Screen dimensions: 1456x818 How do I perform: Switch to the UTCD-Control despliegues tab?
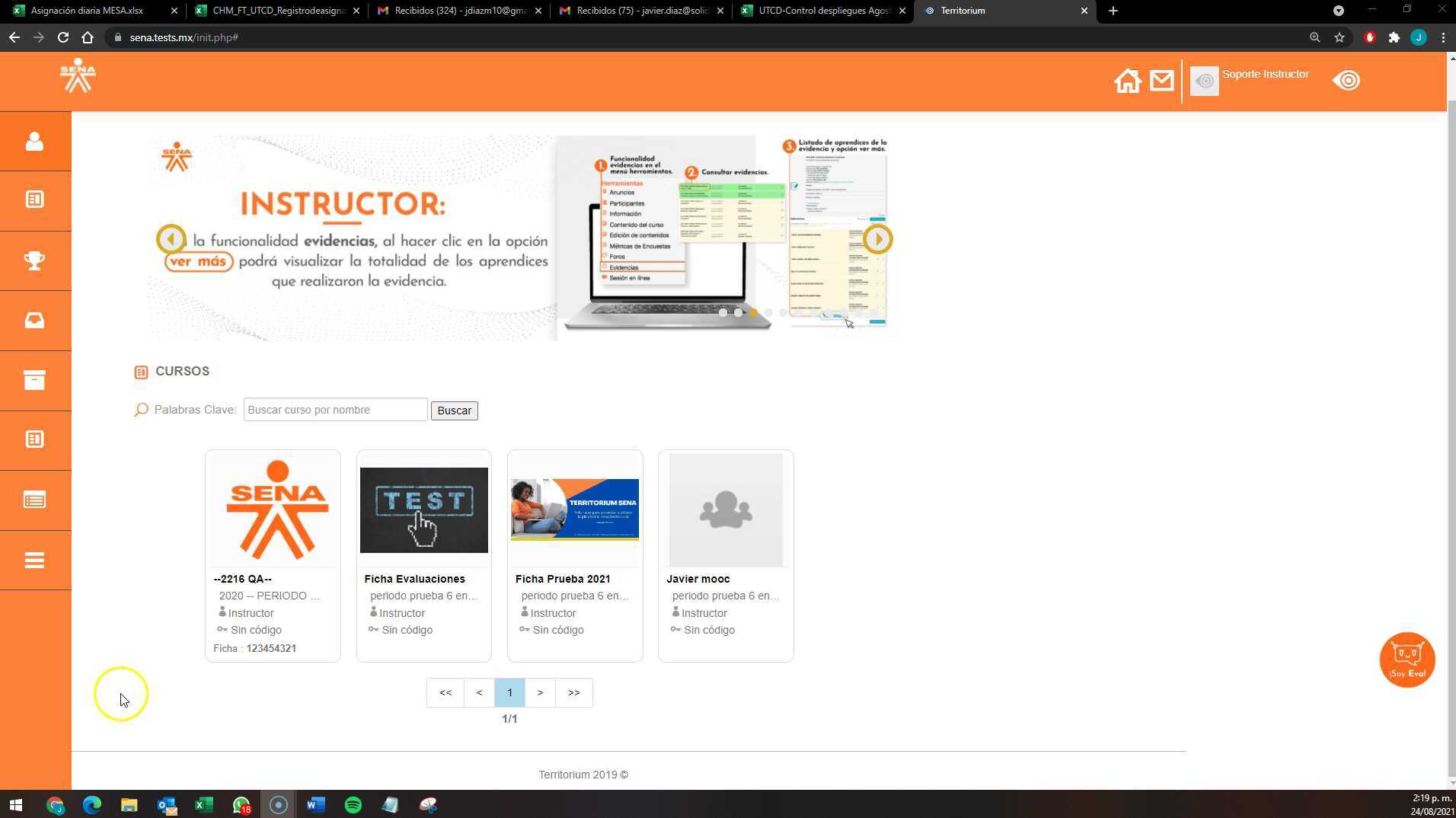point(822,11)
